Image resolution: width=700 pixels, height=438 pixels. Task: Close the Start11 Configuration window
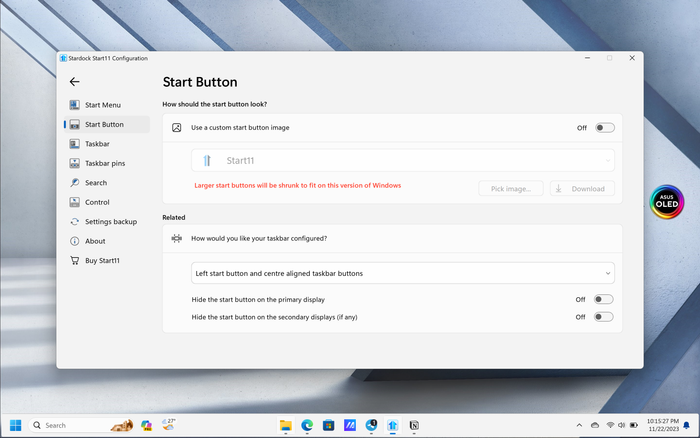pos(632,58)
